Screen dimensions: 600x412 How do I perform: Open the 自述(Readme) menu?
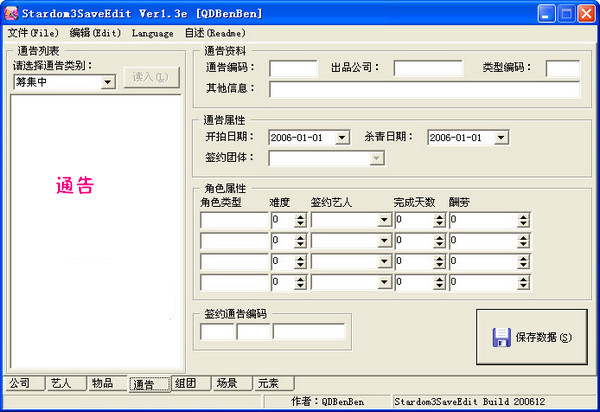(215, 33)
